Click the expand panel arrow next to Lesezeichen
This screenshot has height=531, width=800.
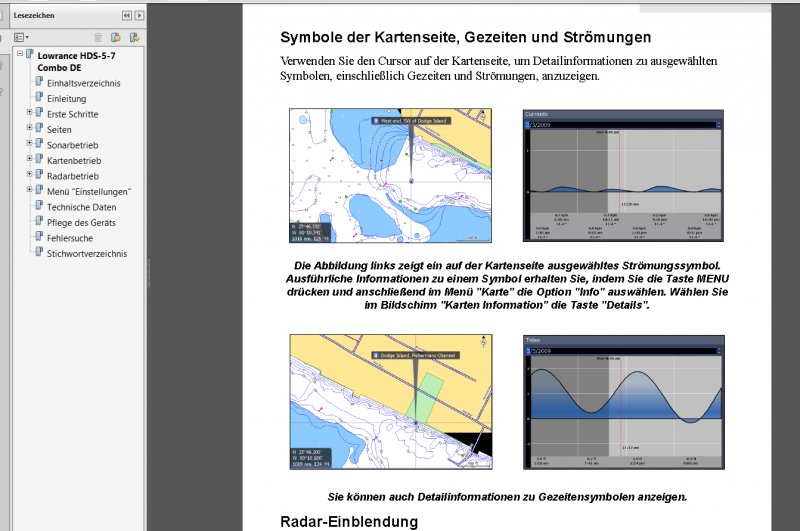point(139,16)
